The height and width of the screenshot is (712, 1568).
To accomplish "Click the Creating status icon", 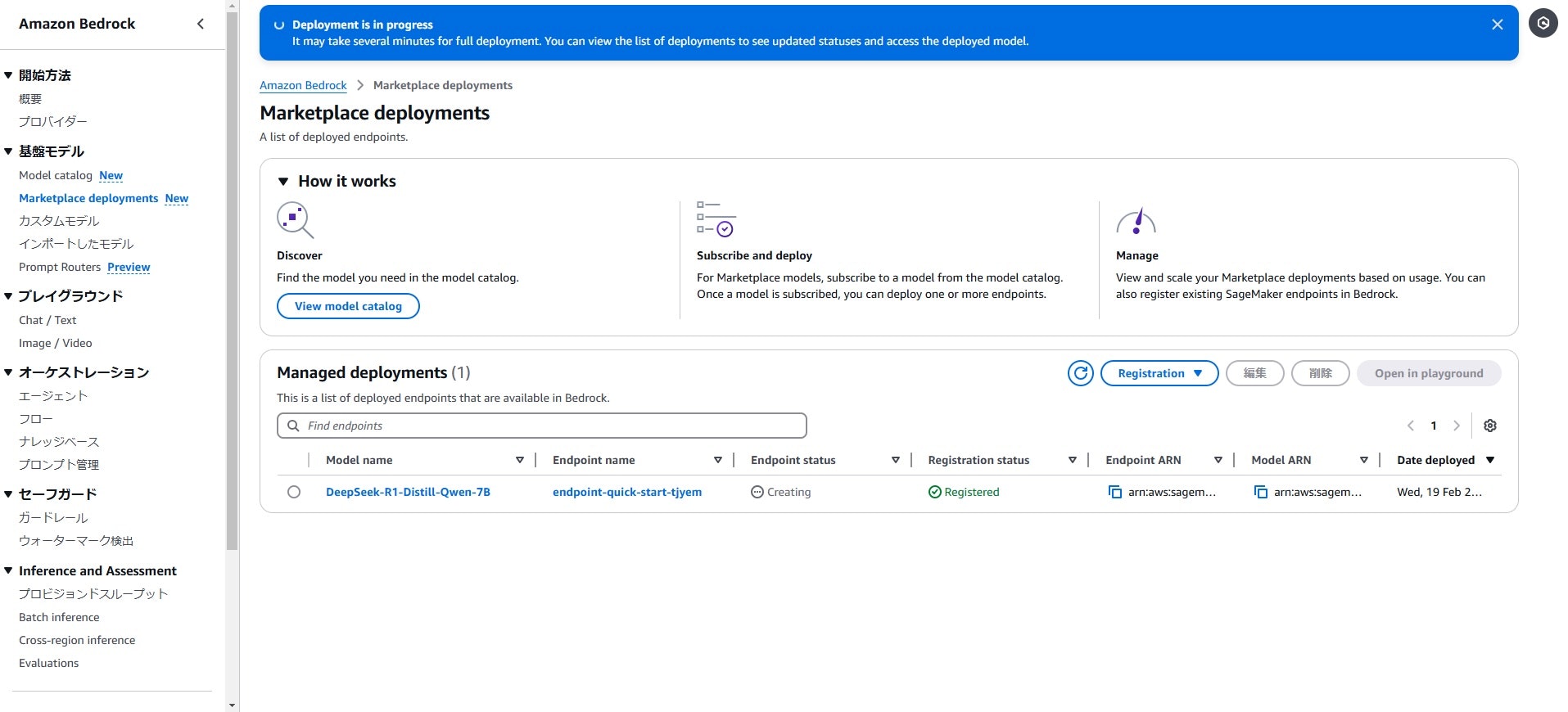I will coord(757,492).
